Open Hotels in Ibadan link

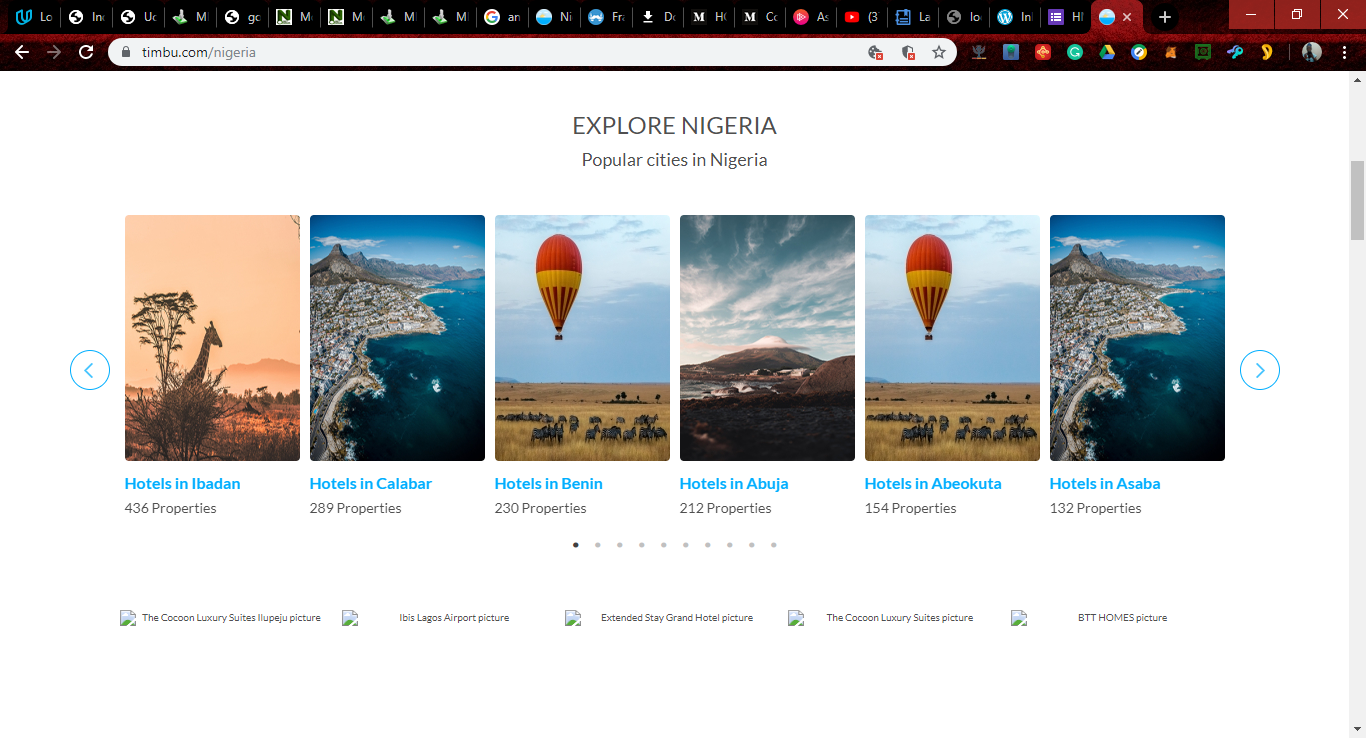point(182,483)
